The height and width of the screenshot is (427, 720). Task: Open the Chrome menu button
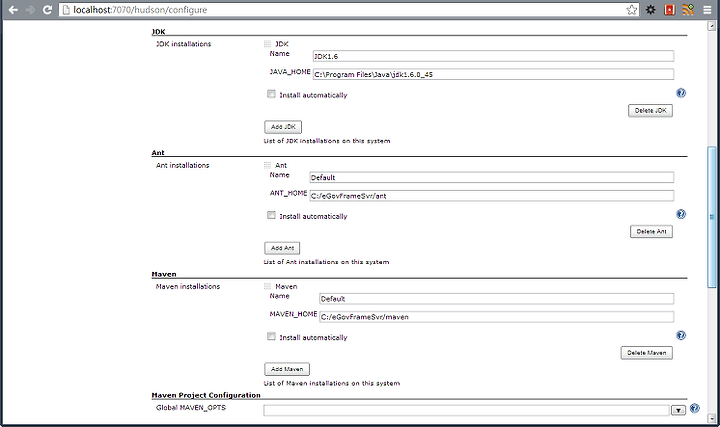coord(707,10)
